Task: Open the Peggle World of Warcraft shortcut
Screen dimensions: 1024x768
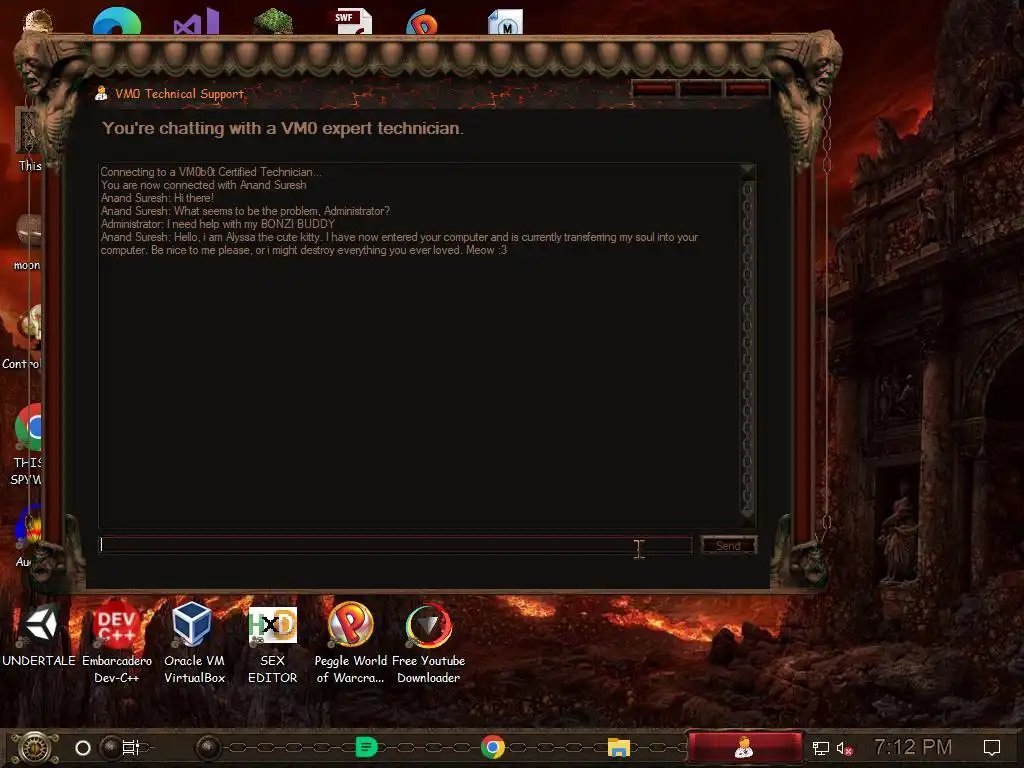Action: coord(351,643)
